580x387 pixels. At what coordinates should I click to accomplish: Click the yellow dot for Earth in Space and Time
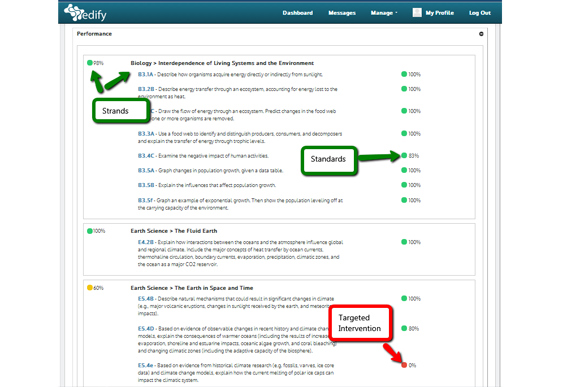90,287
